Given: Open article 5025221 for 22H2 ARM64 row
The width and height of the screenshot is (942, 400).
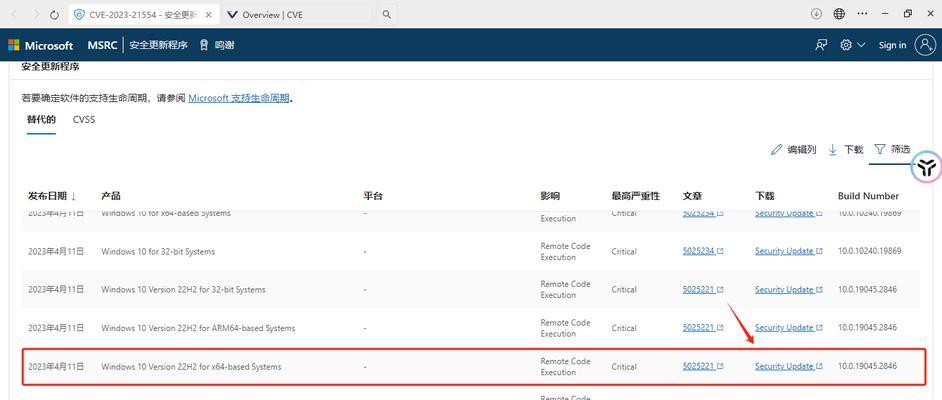Looking at the screenshot, I should point(703,328).
